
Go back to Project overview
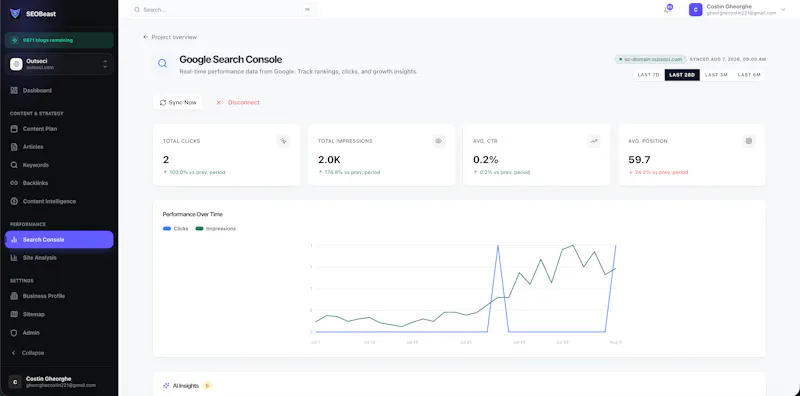coord(170,37)
